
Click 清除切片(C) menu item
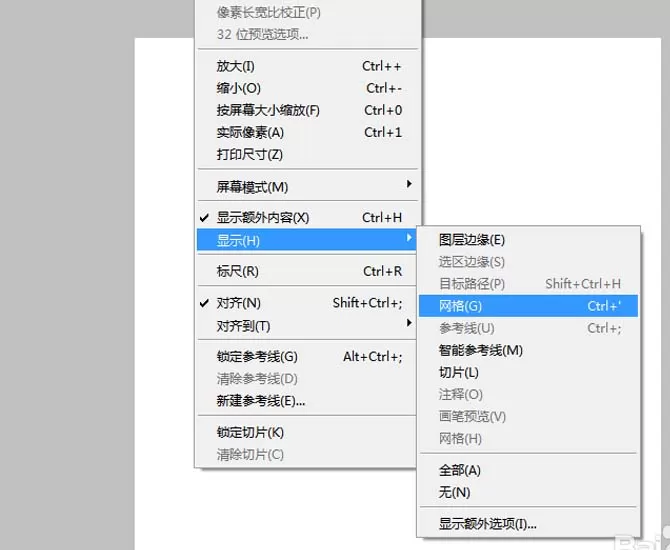pyautogui.click(x=307, y=455)
